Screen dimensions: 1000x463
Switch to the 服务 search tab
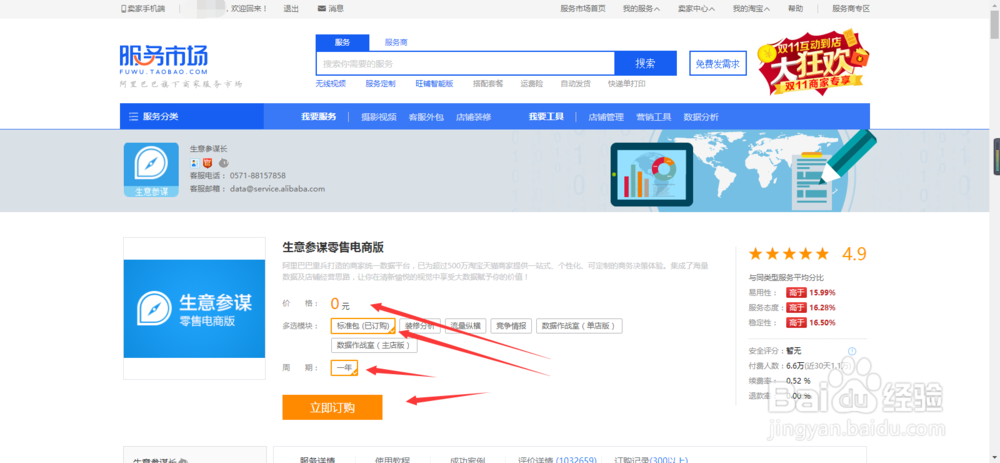pyautogui.click(x=342, y=42)
